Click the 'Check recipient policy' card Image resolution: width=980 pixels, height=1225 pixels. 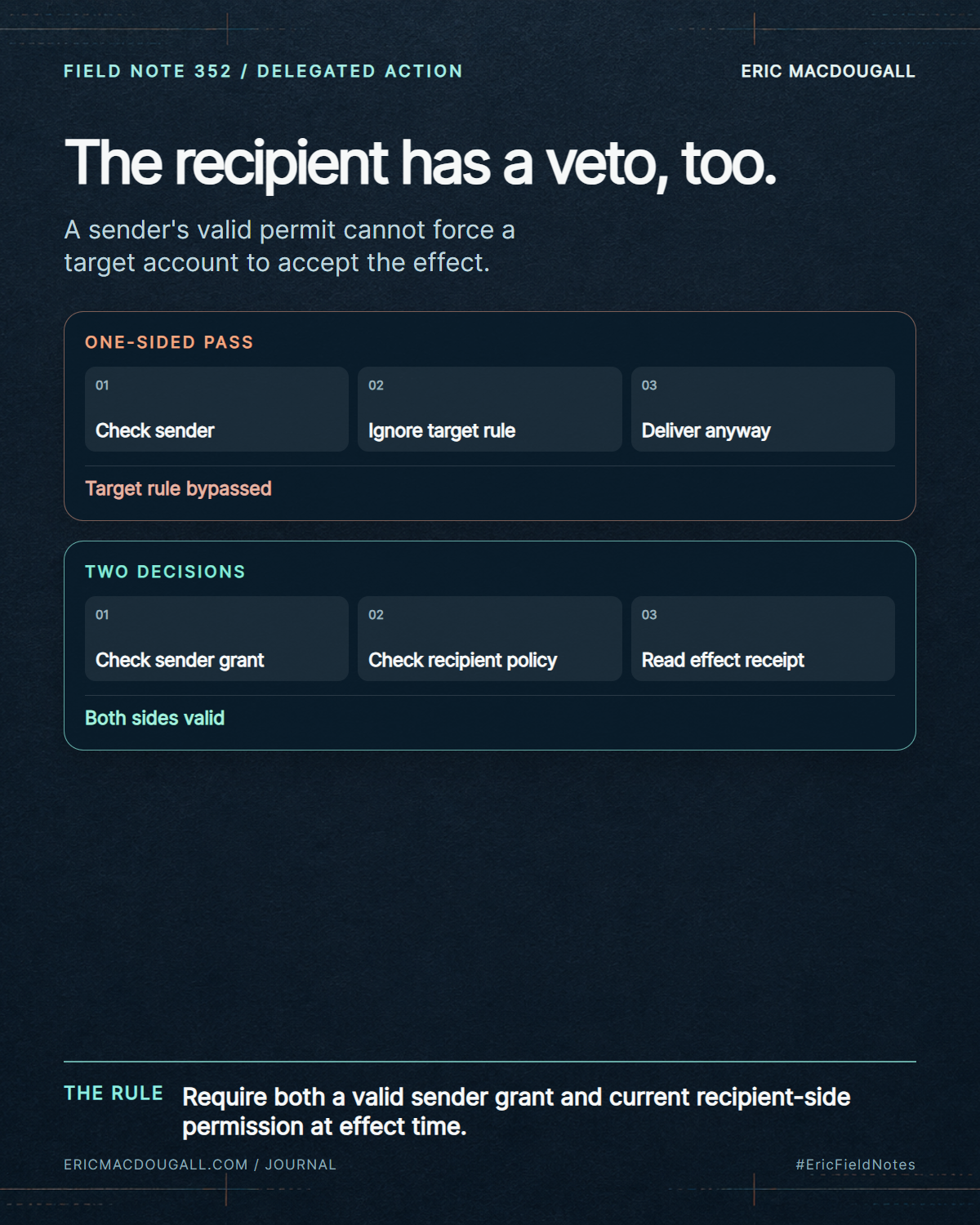(x=490, y=639)
